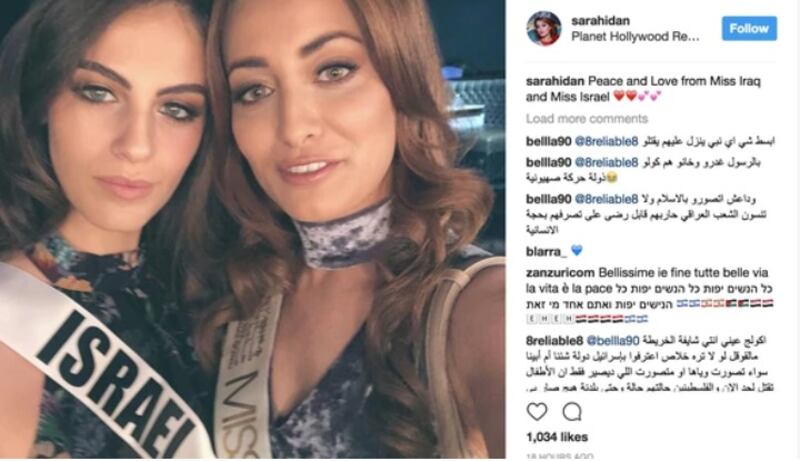
Task: View the 1,034 likes list
Action: pos(557,437)
